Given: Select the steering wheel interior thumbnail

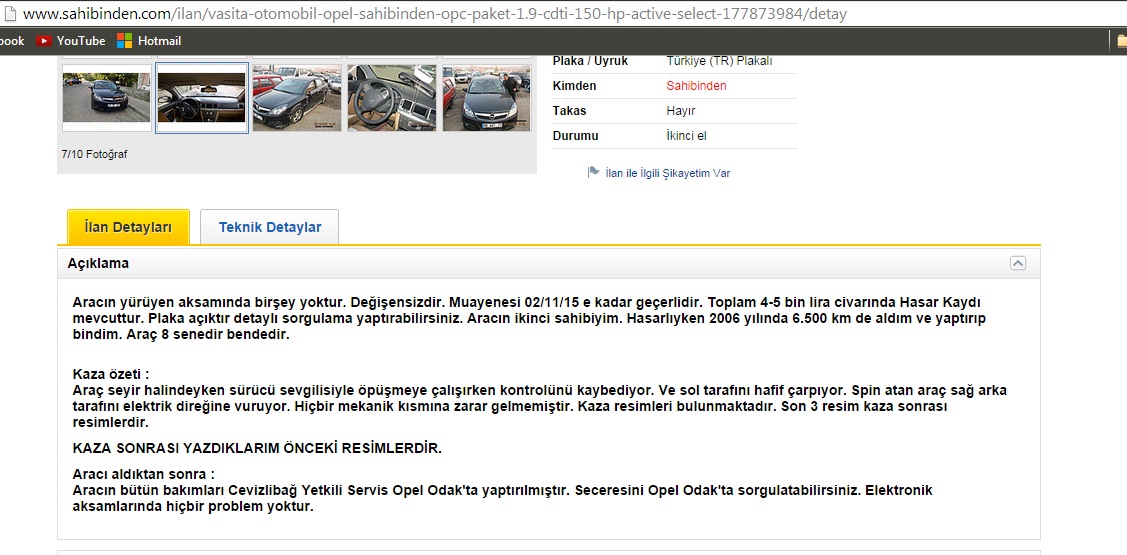Looking at the screenshot, I should pos(392,98).
